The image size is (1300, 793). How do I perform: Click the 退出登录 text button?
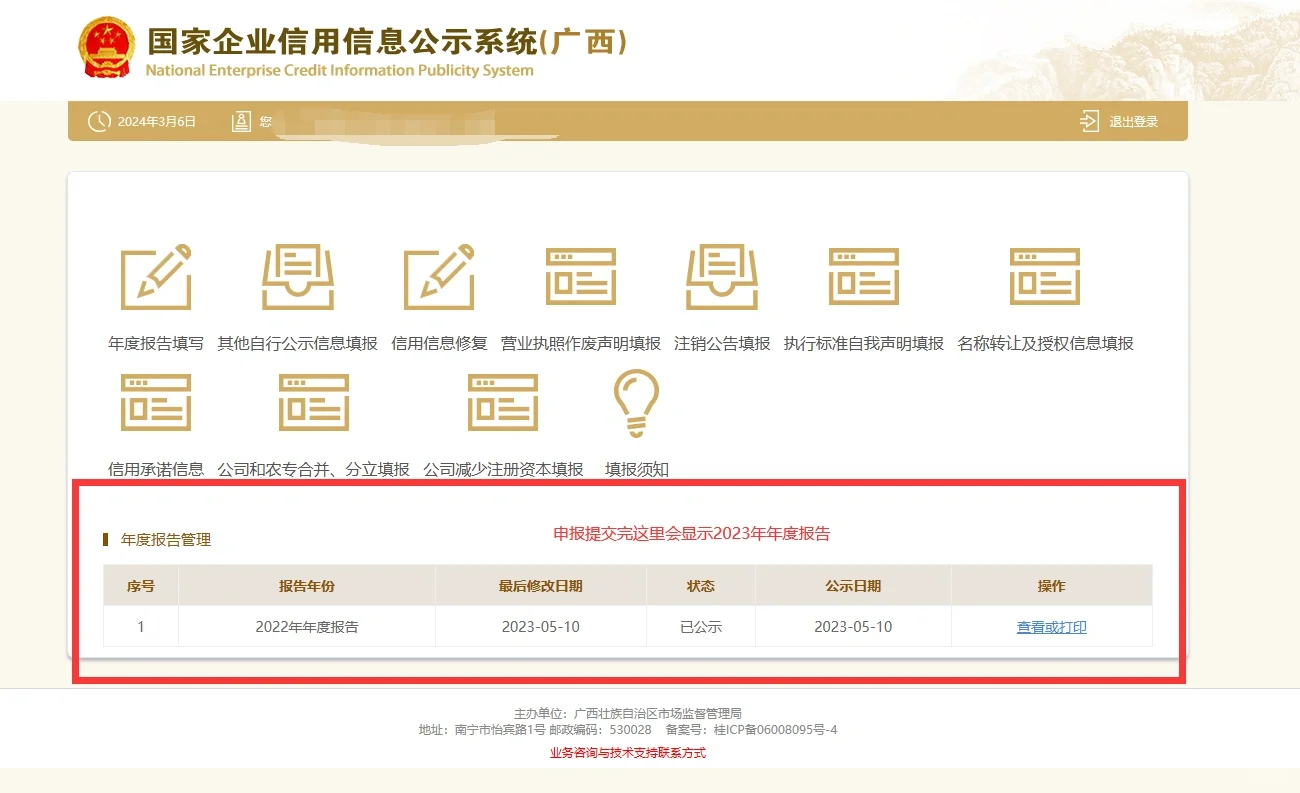pyautogui.click(x=1133, y=122)
